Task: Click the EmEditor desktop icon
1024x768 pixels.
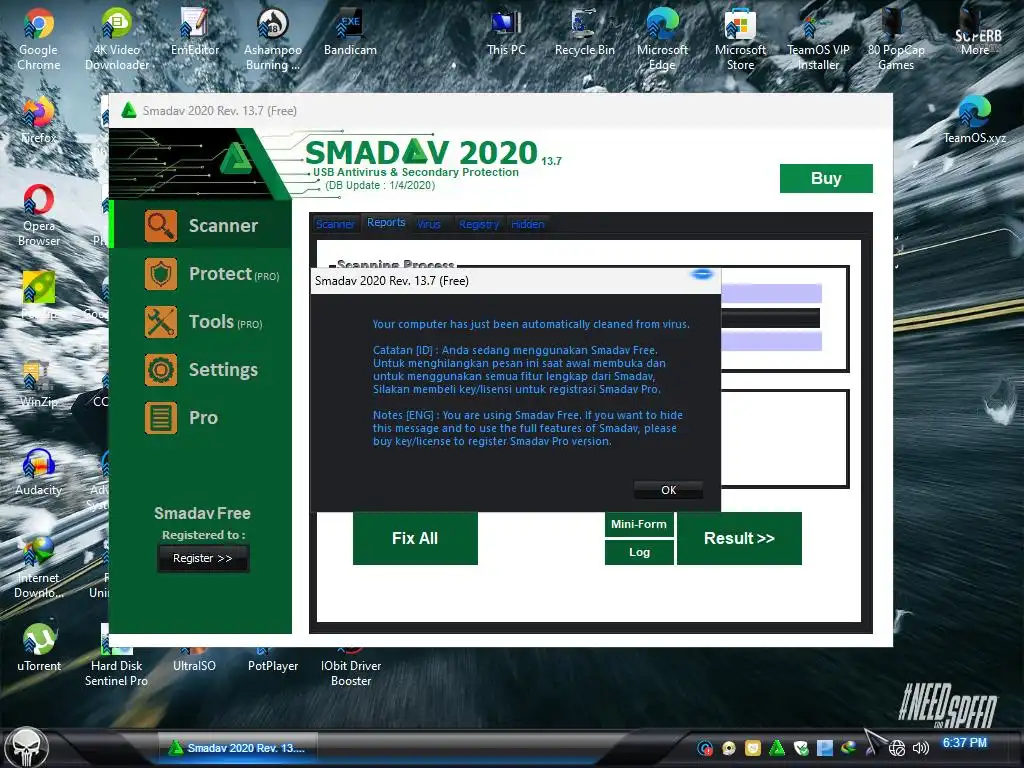Action: [195, 33]
